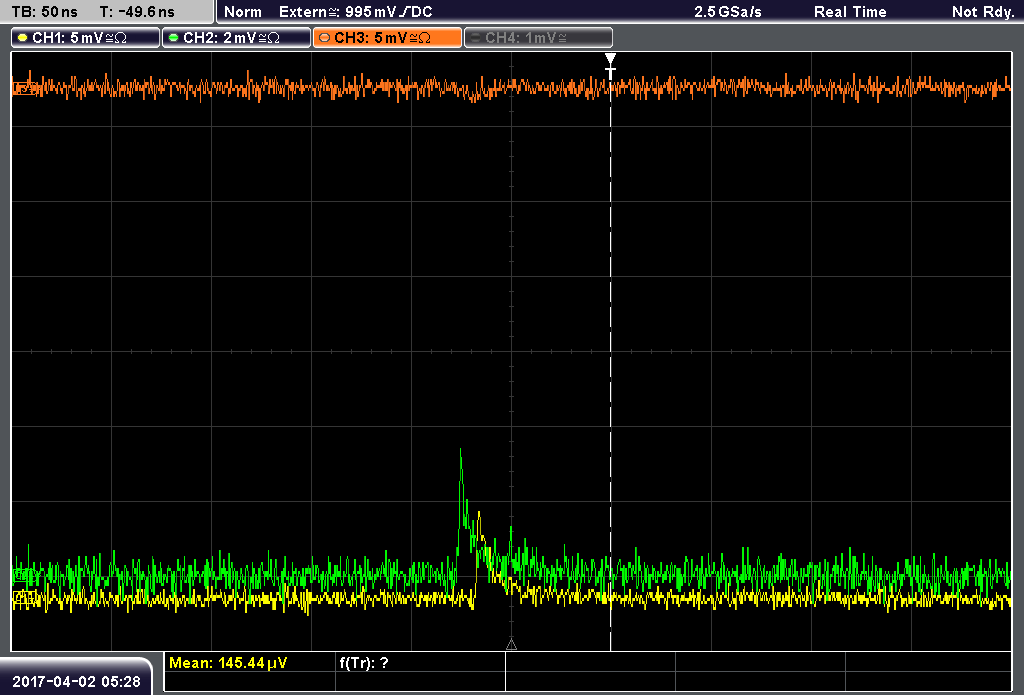1024x695 pixels.
Task: Click the yellow CH1 ground level marker
Action: pos(24,597)
